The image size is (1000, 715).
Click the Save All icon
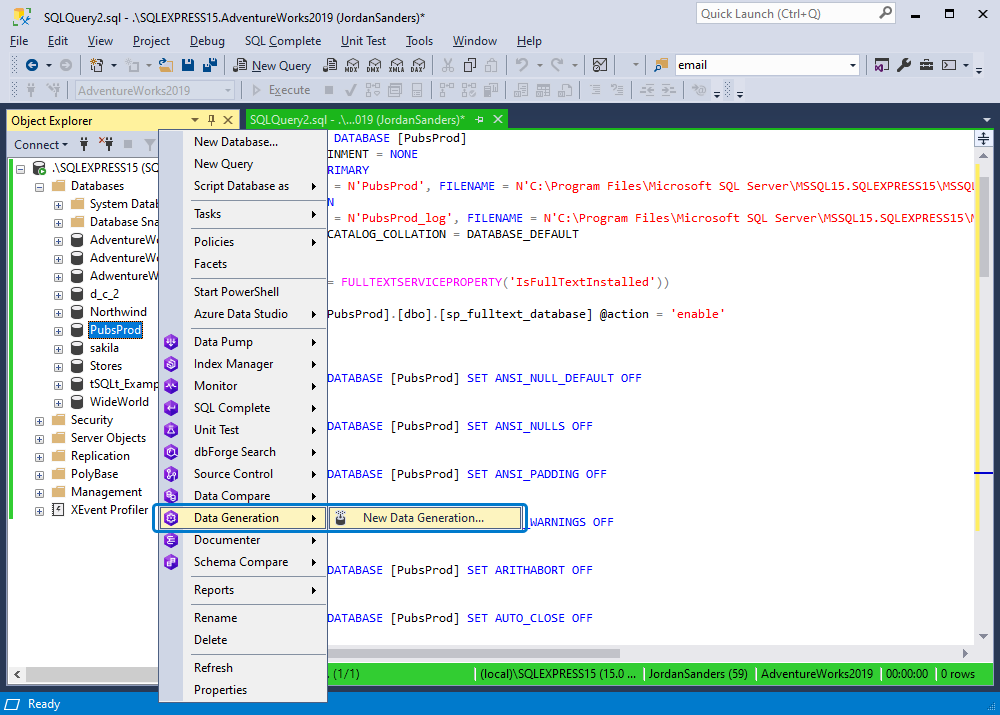[209, 65]
